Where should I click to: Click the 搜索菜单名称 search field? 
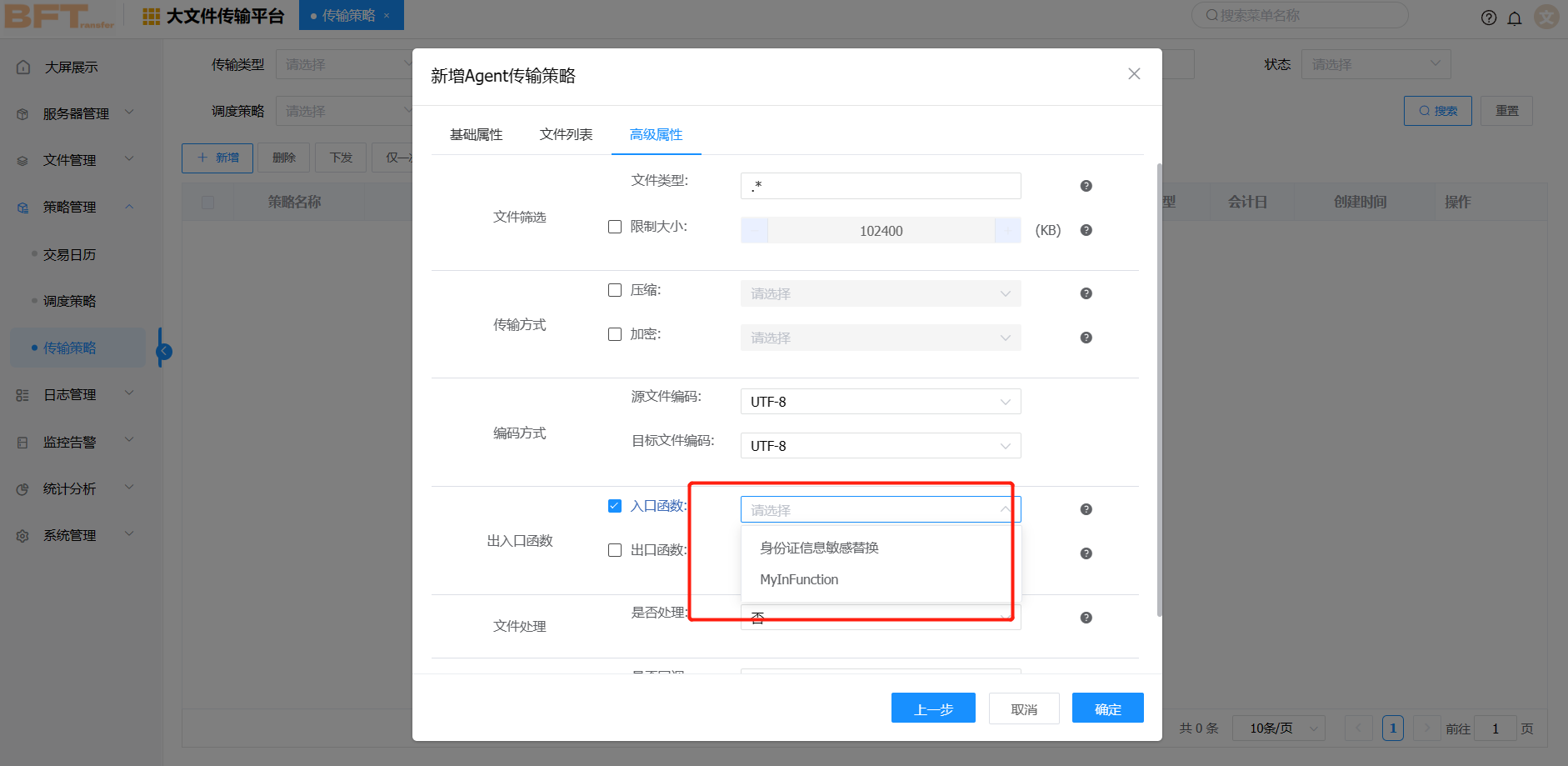[x=1300, y=15]
